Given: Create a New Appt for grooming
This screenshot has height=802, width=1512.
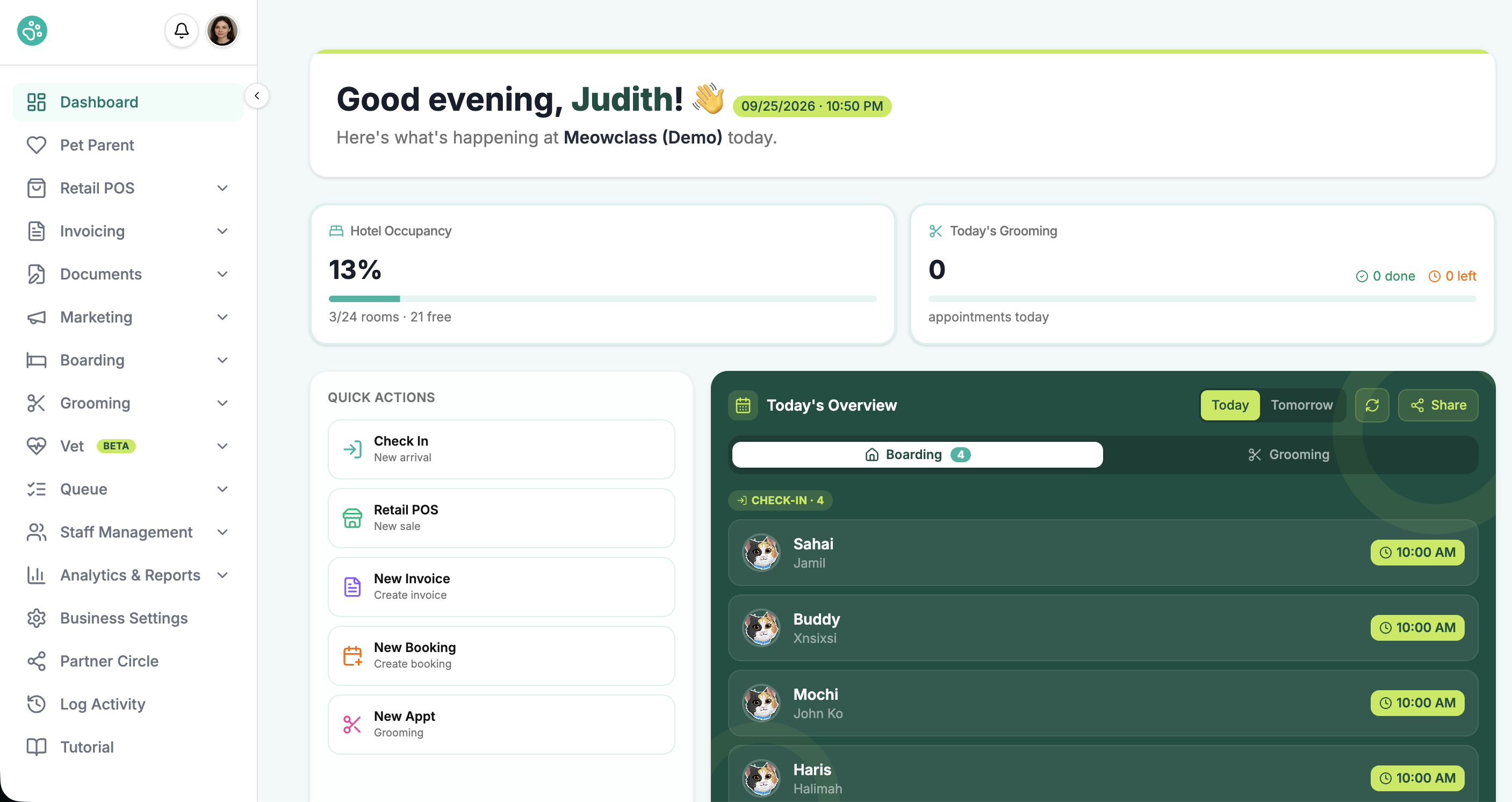Looking at the screenshot, I should click(501, 724).
